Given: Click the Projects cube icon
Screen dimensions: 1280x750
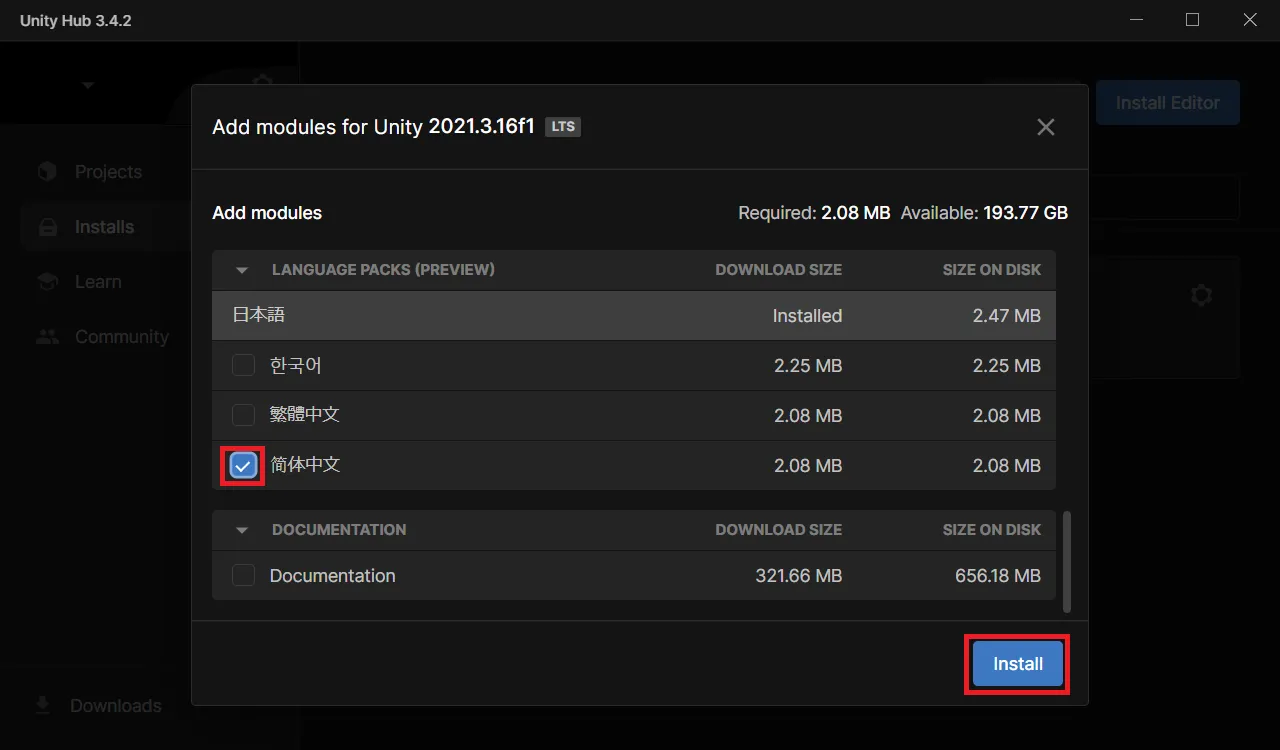Looking at the screenshot, I should (x=47, y=172).
